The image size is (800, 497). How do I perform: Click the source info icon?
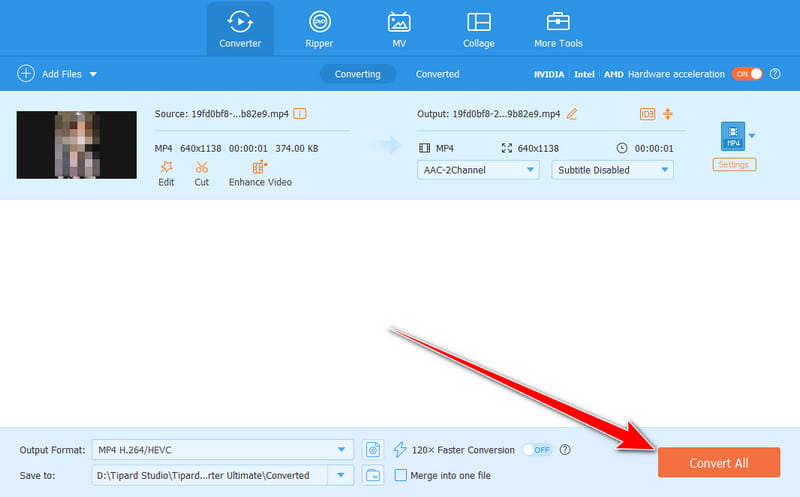(299, 114)
